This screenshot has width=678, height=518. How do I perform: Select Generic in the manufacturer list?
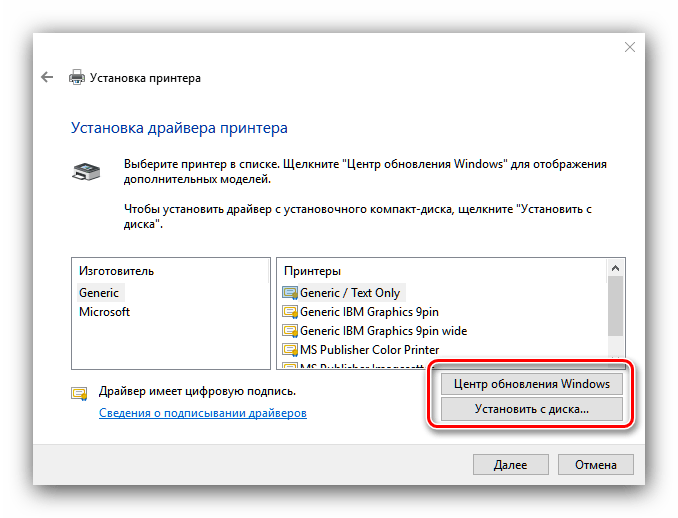coord(99,293)
